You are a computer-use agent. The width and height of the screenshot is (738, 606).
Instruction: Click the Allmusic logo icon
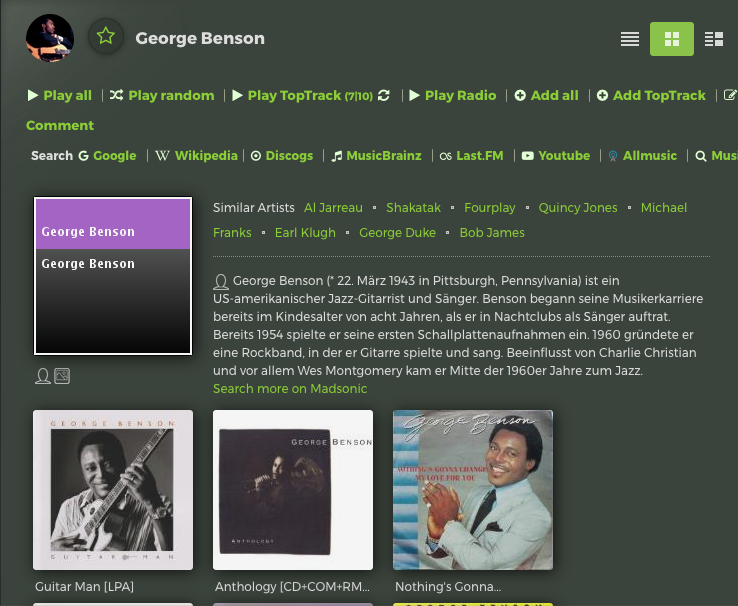613,156
